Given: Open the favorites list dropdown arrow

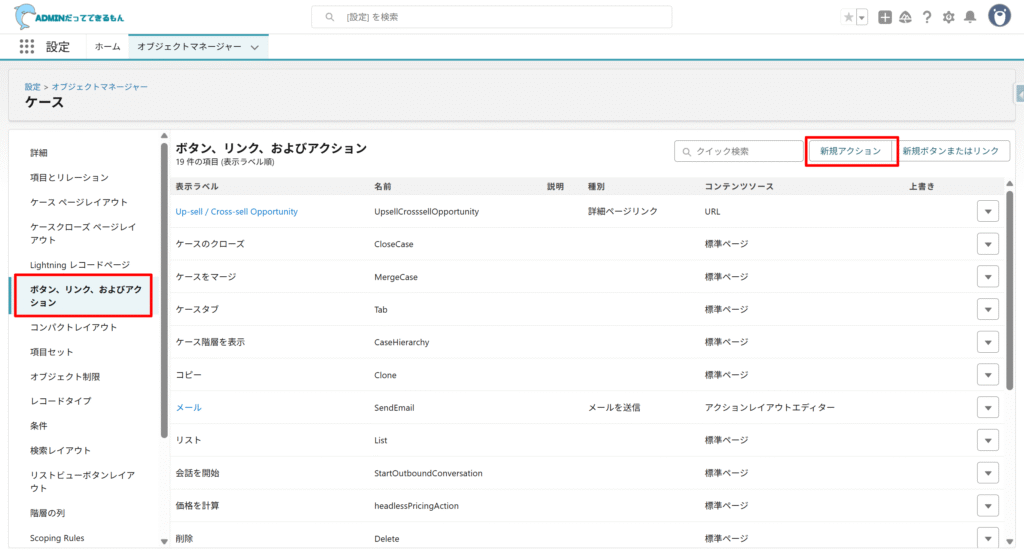Looking at the screenshot, I should [x=862, y=18].
